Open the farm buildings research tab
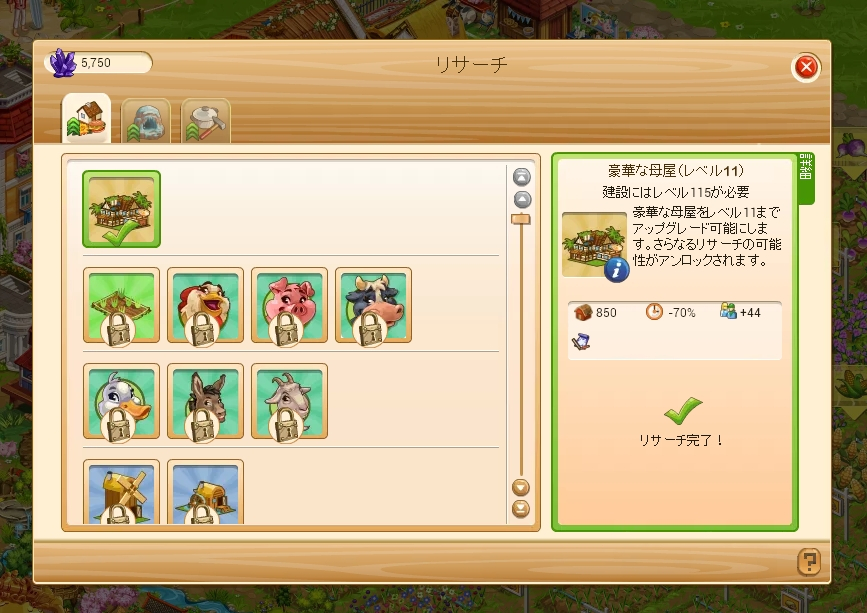 86,118
